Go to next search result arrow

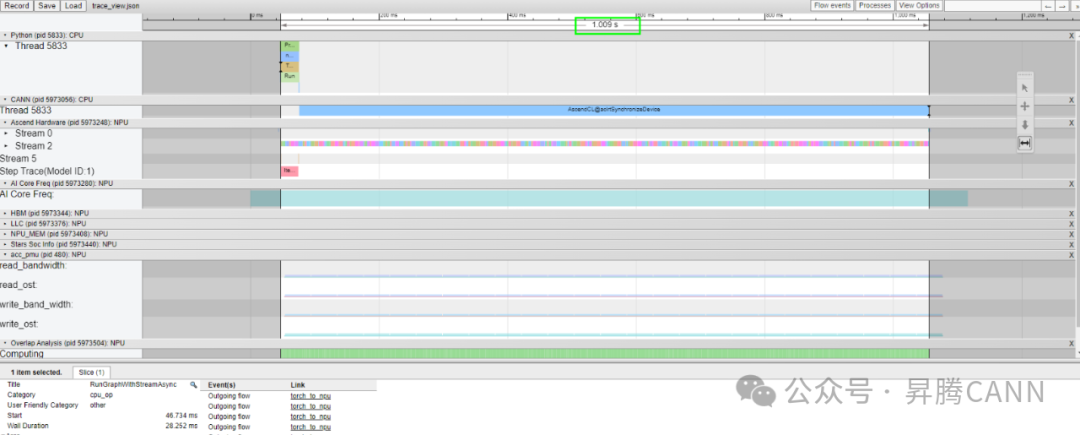(x=1062, y=6)
